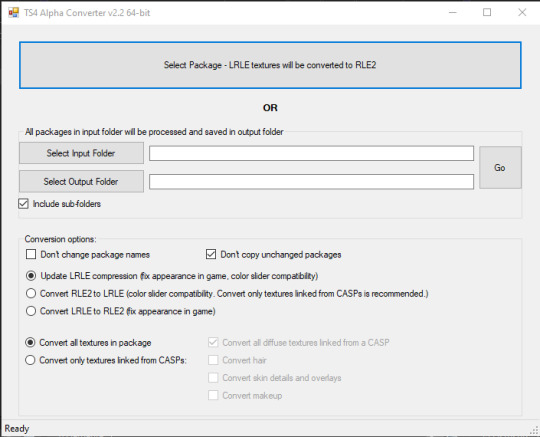540x437 pixels.
Task: Click the Select Input Folder button
Action: [81, 153]
